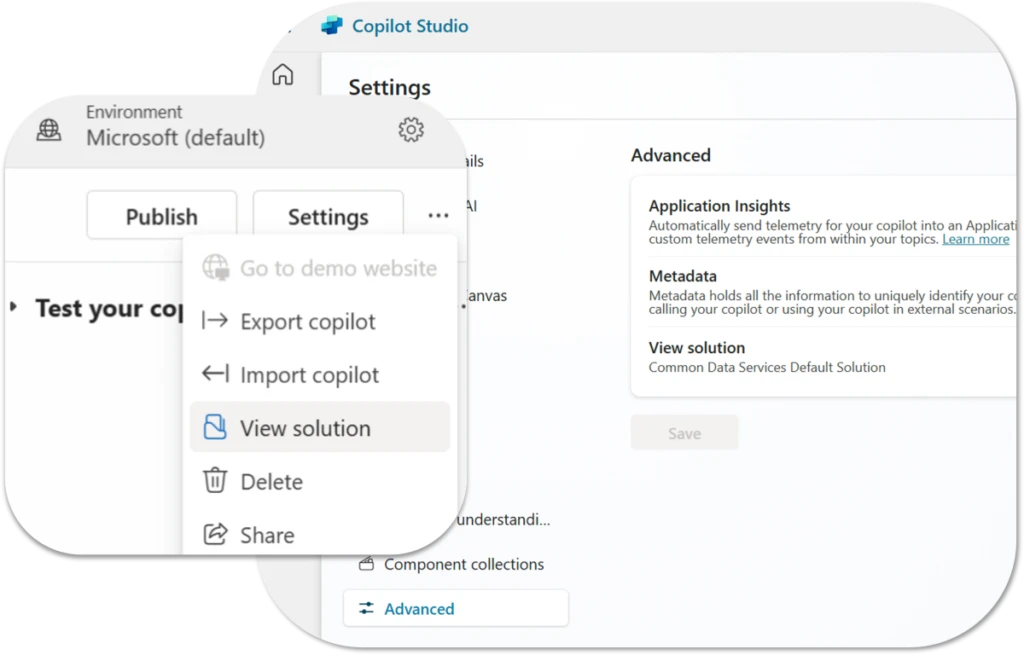Click the Environment globe icon
Image resolution: width=1024 pixels, height=655 pixels.
coord(49,130)
